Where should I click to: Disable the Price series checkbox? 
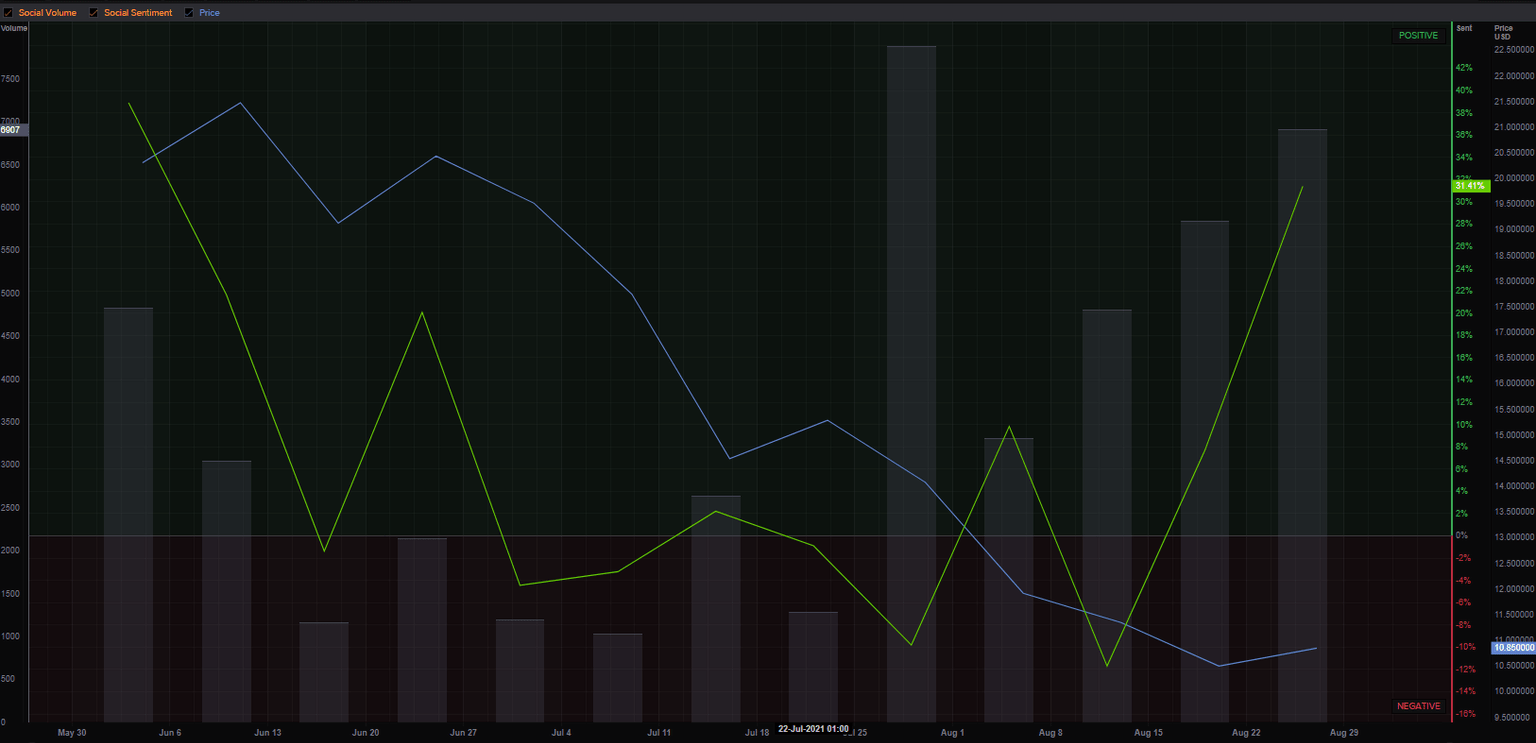point(190,13)
